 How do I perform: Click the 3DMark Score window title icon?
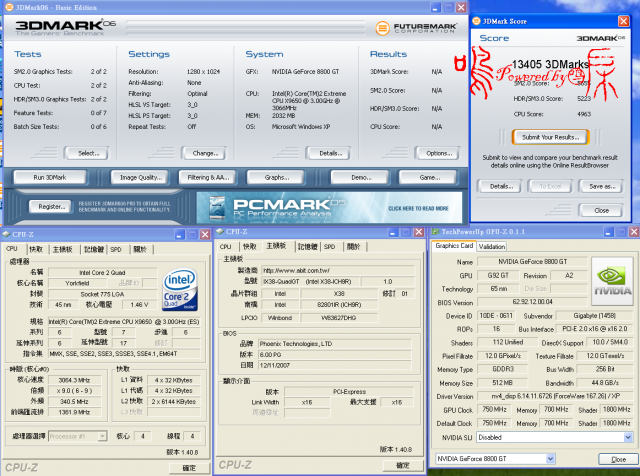click(x=476, y=21)
